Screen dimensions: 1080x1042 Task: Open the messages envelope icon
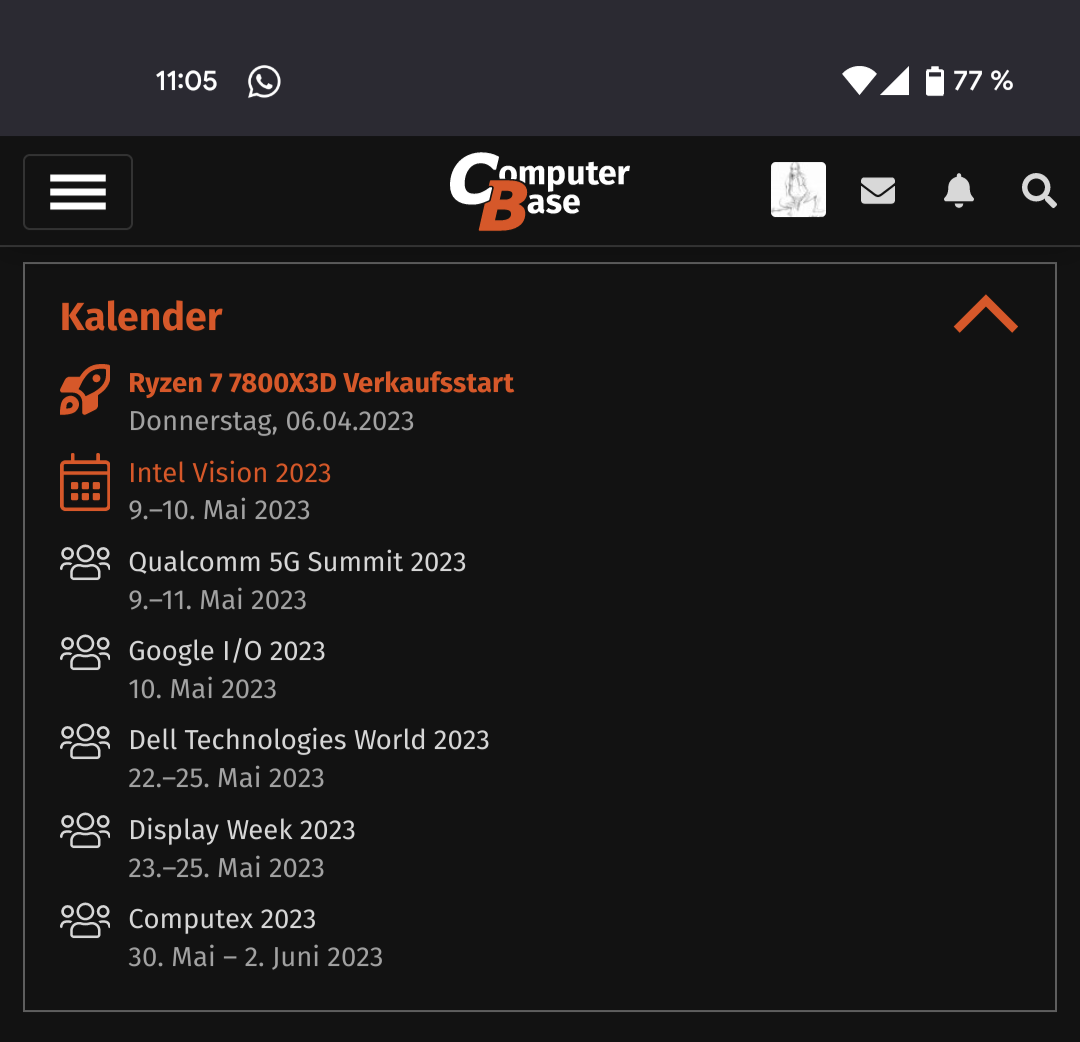click(877, 189)
